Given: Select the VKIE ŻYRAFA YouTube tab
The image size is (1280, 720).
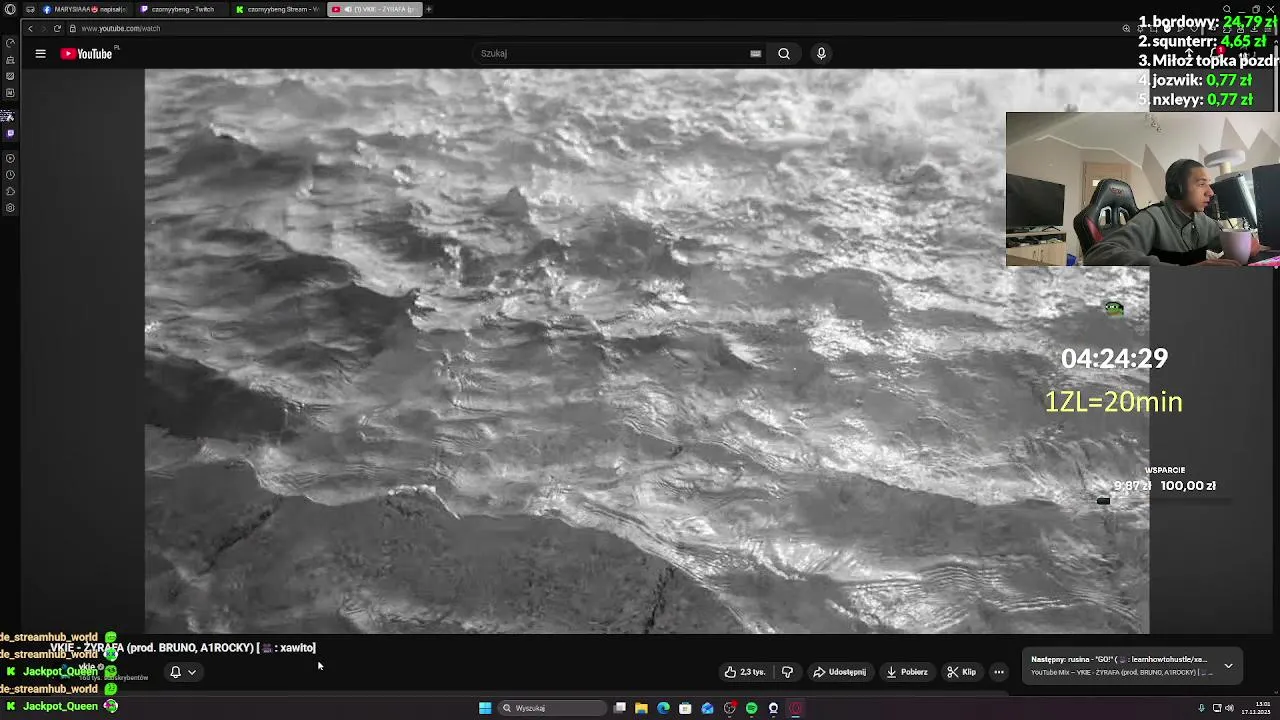Looking at the screenshot, I should click(373, 9).
